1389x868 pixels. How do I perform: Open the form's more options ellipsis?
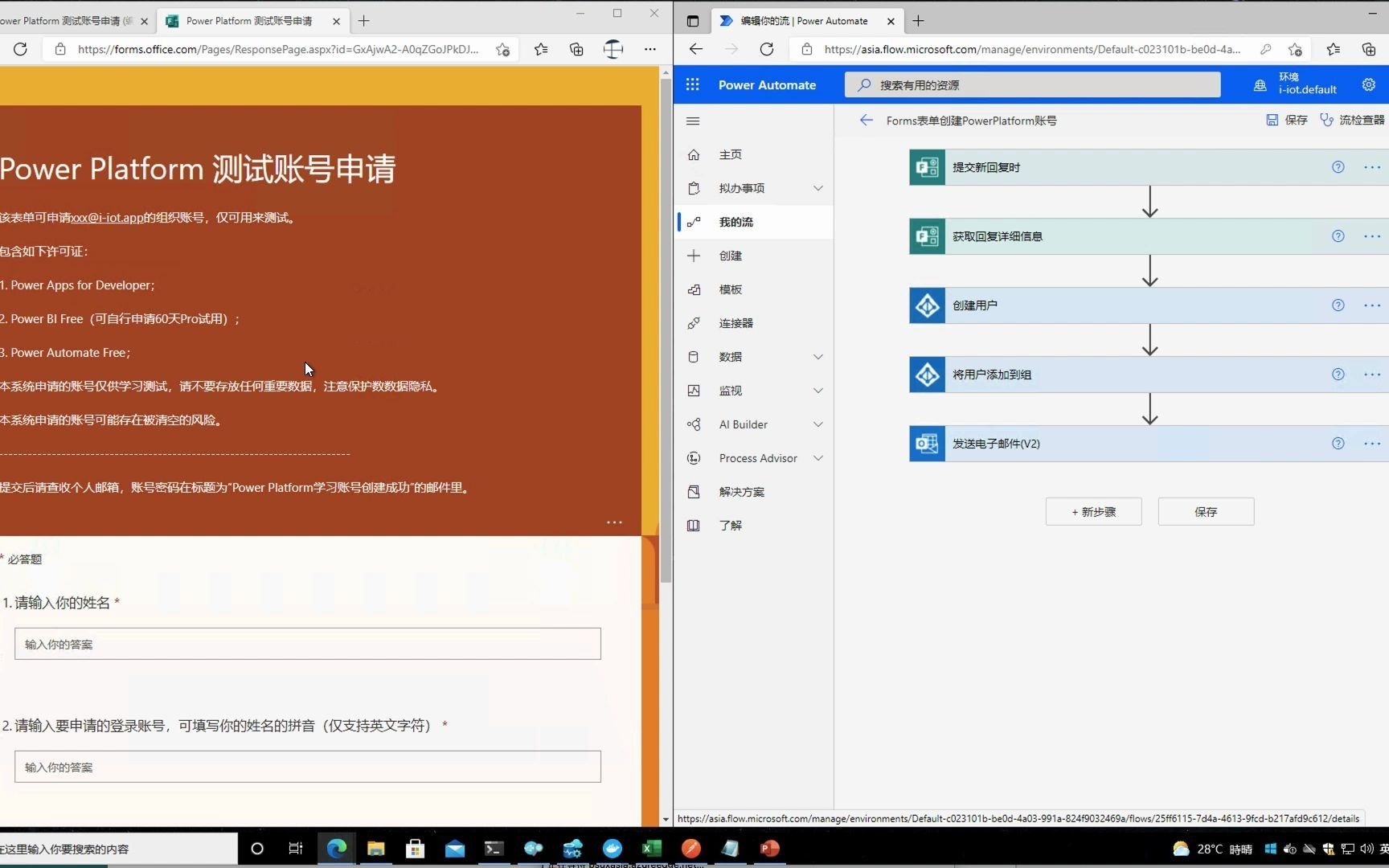click(614, 522)
